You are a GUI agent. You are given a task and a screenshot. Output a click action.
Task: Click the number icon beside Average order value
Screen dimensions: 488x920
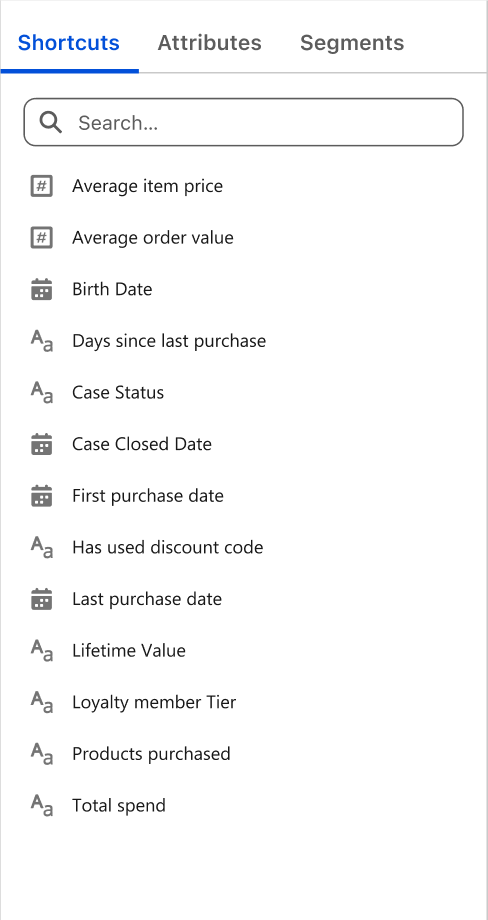click(42, 238)
